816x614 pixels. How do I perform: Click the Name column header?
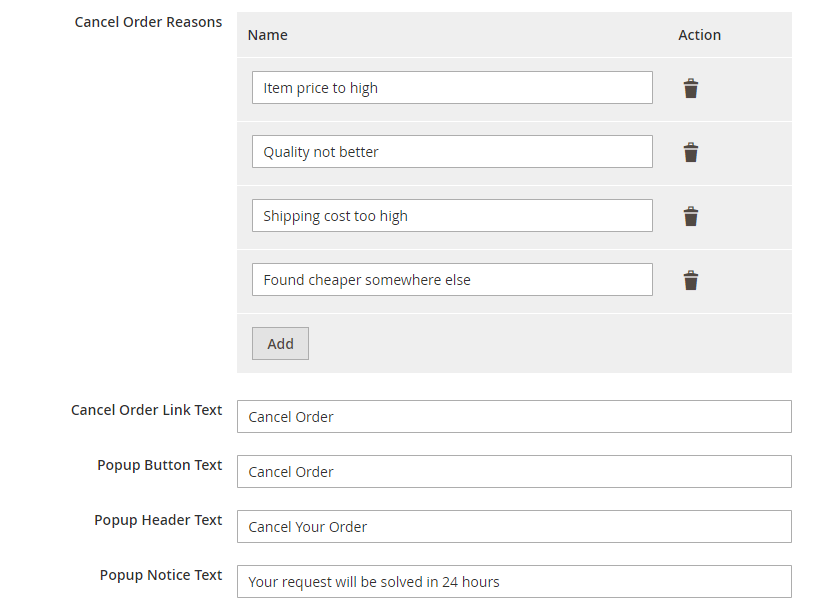pos(268,35)
